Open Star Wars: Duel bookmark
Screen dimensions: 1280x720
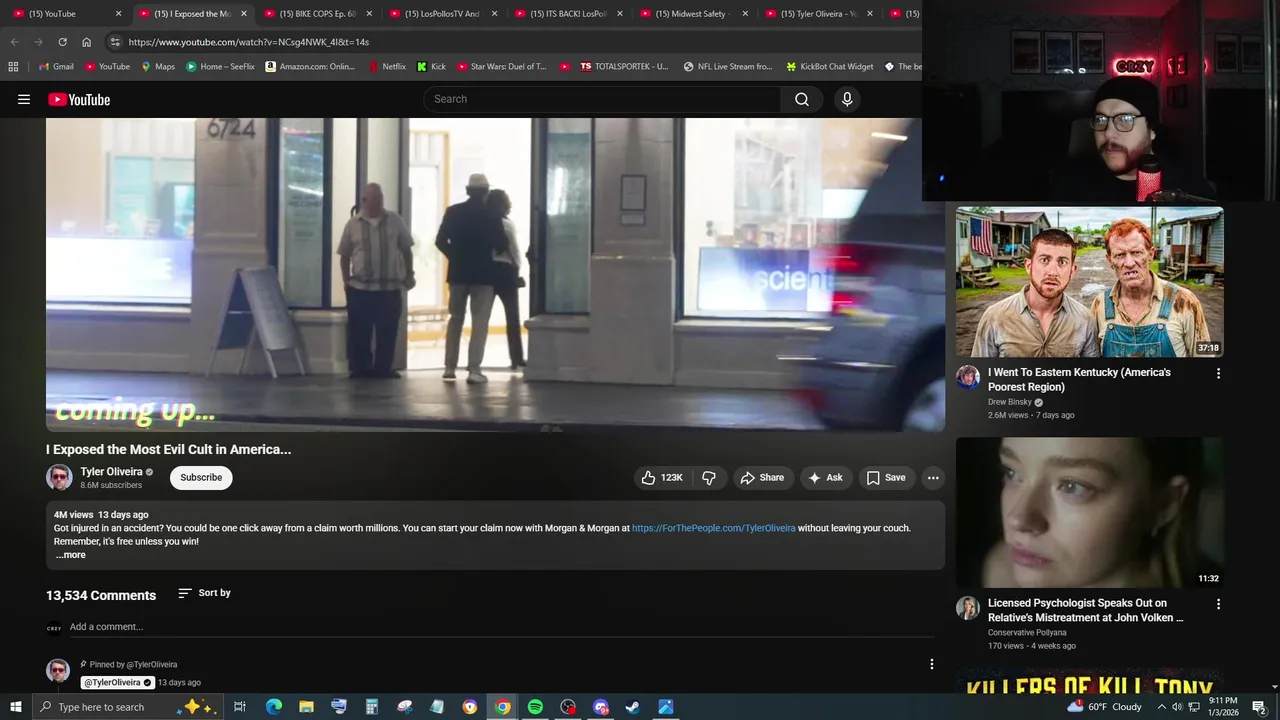[501, 67]
